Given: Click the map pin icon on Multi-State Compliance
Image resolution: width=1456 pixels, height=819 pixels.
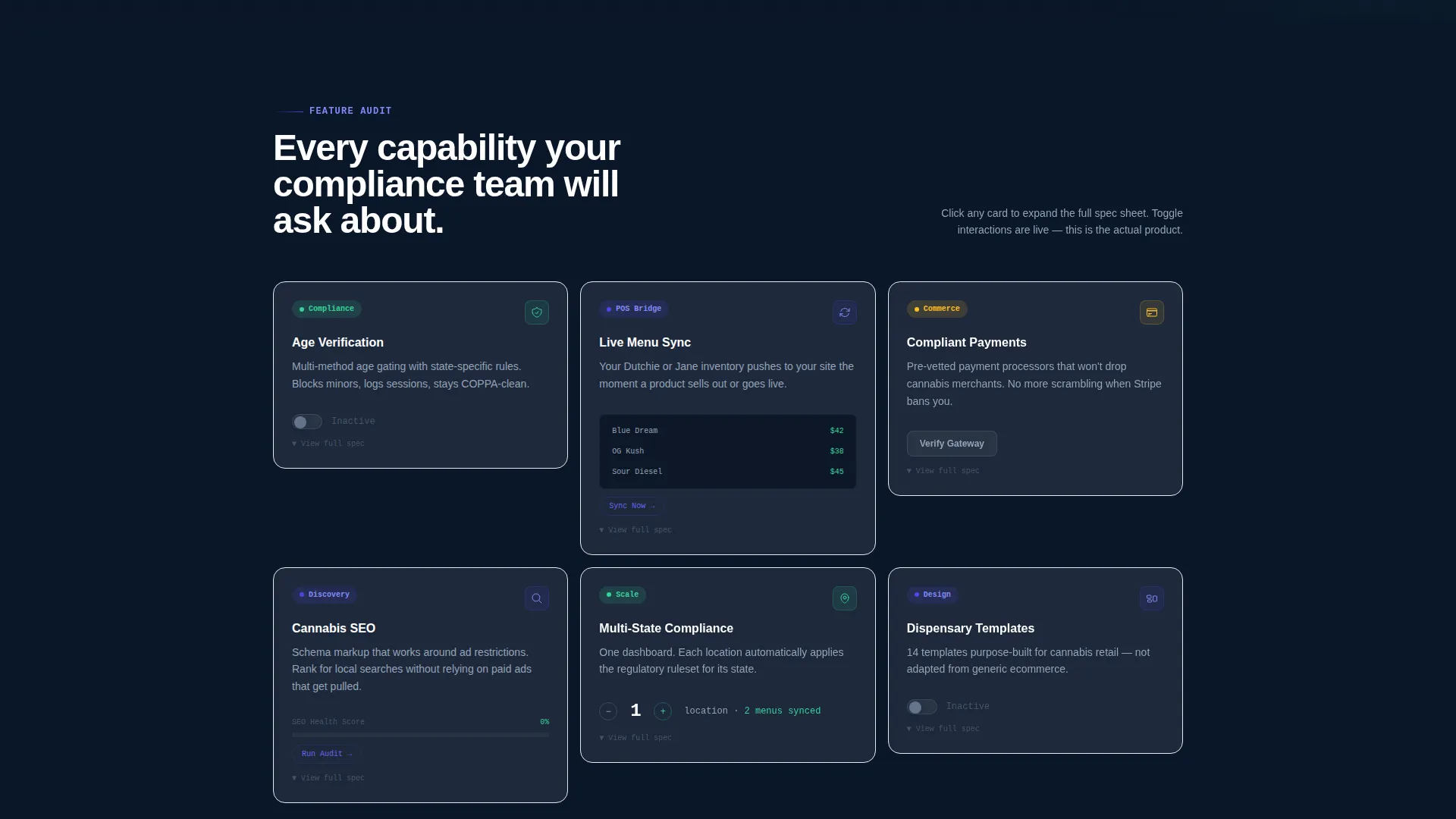Looking at the screenshot, I should click(845, 598).
